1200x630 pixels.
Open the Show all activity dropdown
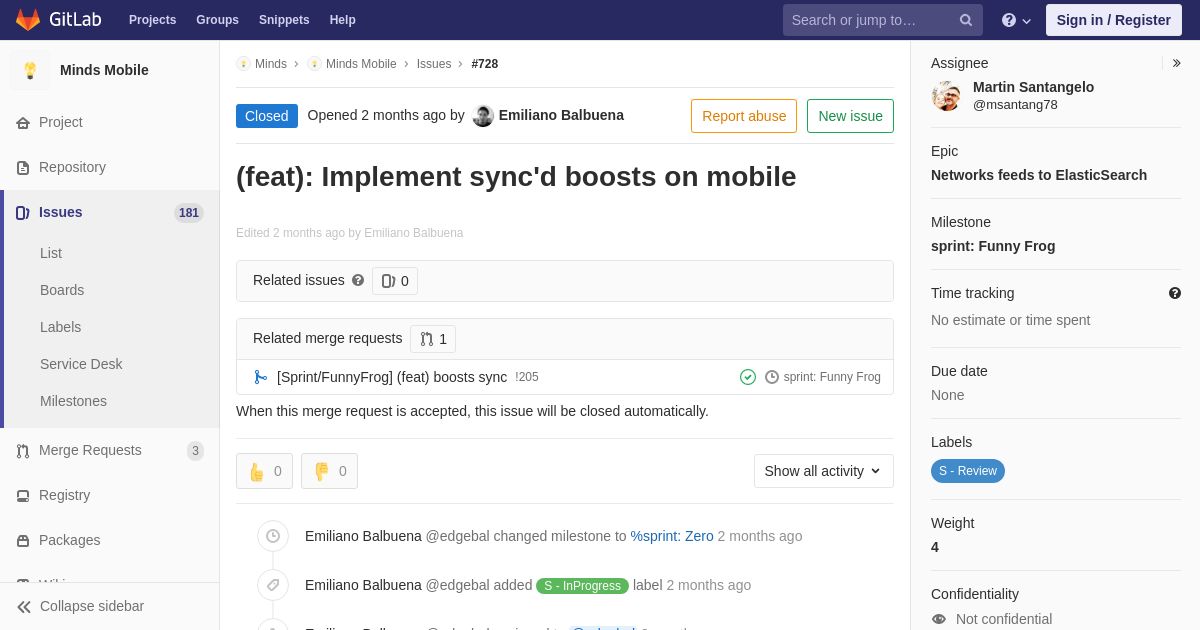[x=823, y=471]
